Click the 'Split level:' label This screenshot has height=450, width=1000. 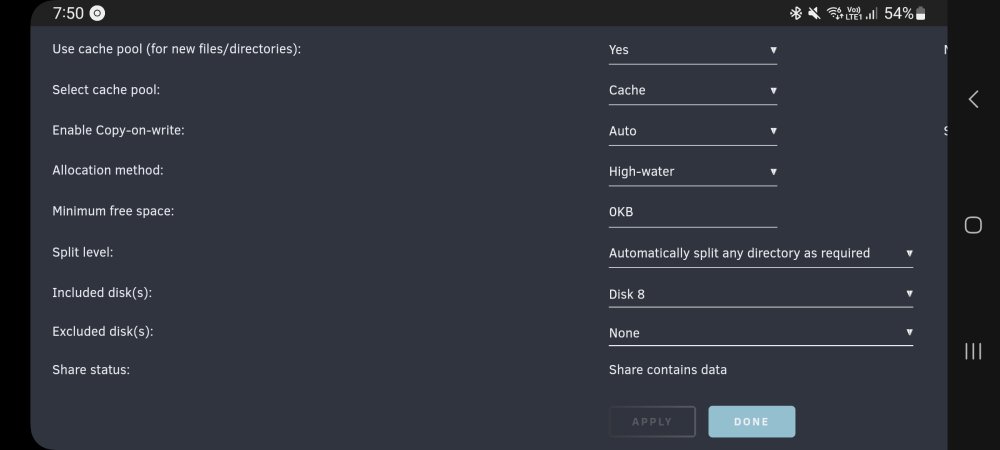pos(83,252)
